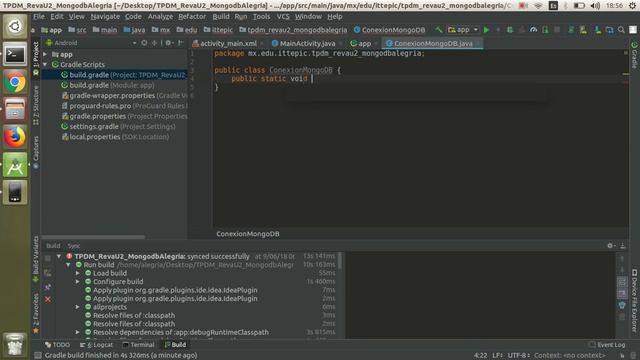Viewport: 640px width, 360px height.
Task: Toggle the Build Variants tool window
Action: [x=36, y=258]
